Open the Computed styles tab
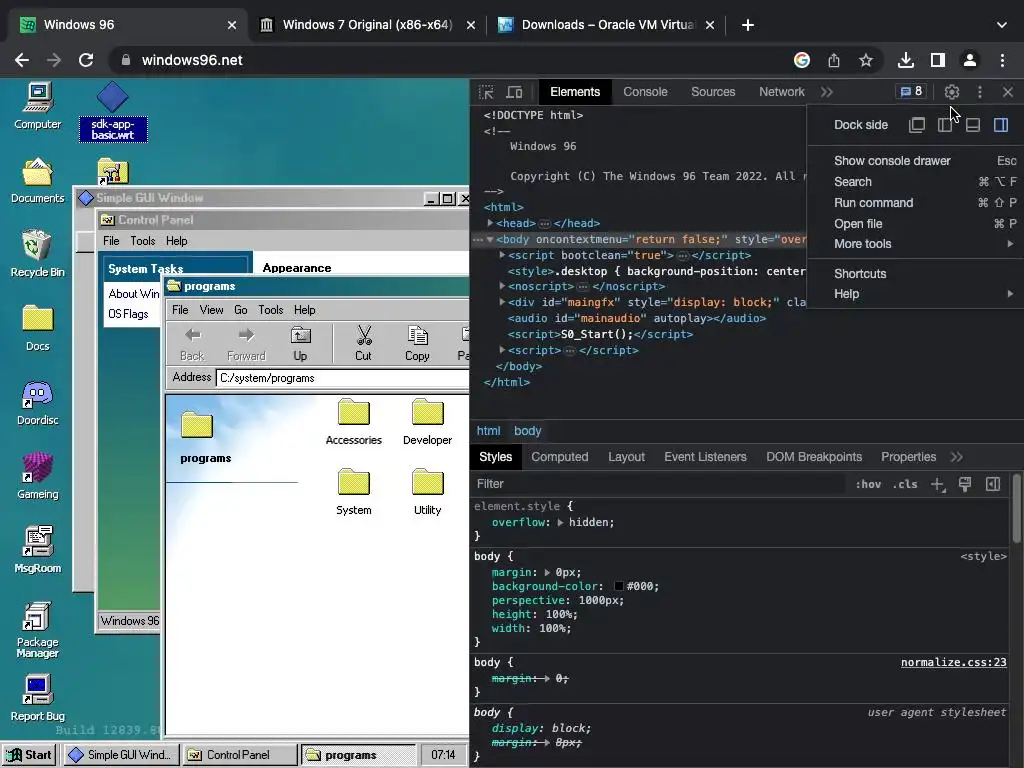This screenshot has width=1024, height=768. (x=560, y=457)
